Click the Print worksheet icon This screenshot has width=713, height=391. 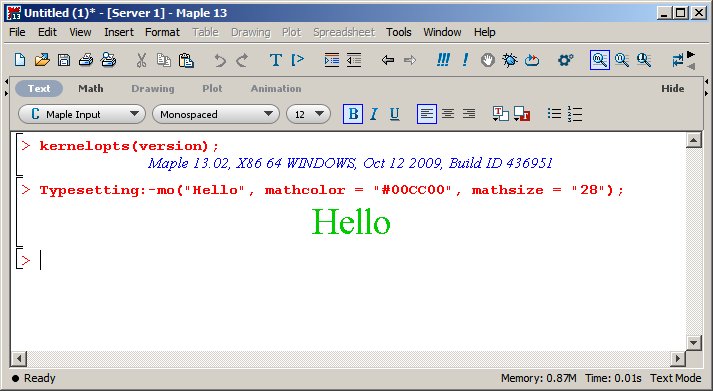pos(85,60)
